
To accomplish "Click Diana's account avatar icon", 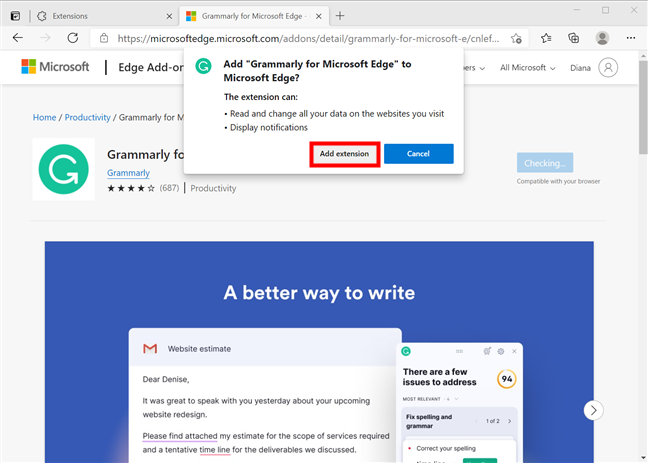I will pyautogui.click(x=608, y=67).
